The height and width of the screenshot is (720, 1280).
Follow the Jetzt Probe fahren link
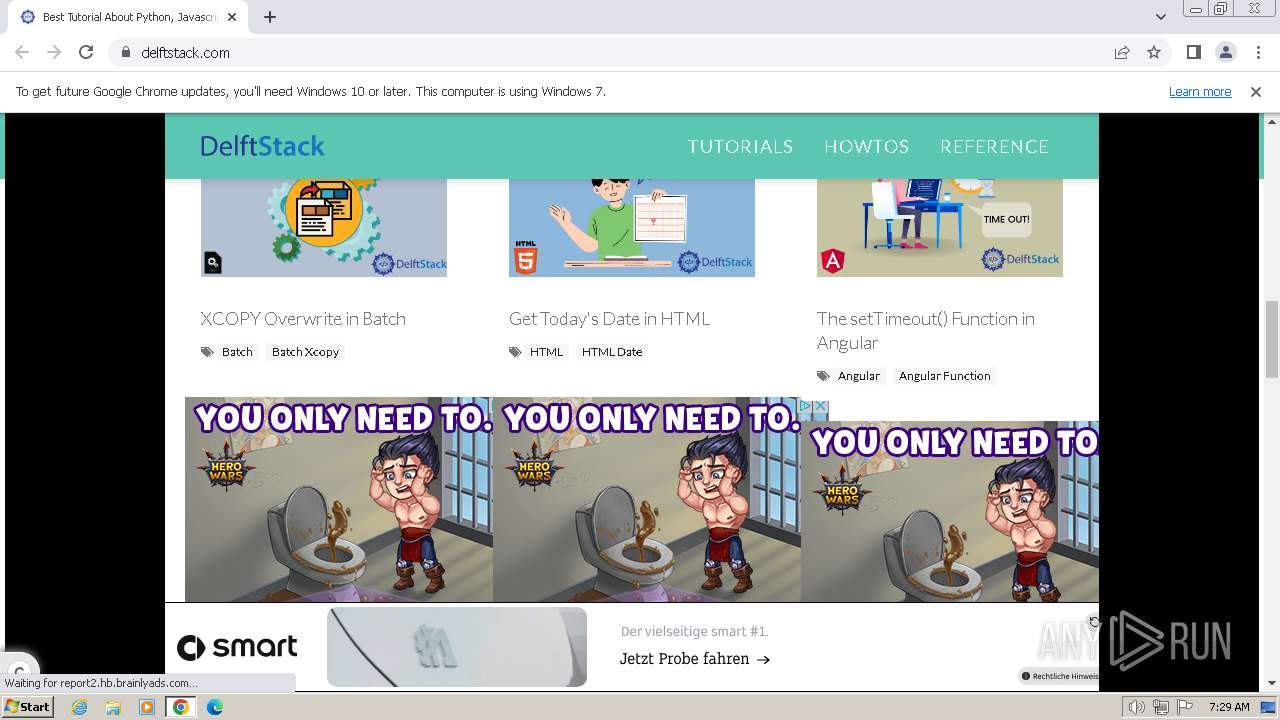[x=695, y=659]
